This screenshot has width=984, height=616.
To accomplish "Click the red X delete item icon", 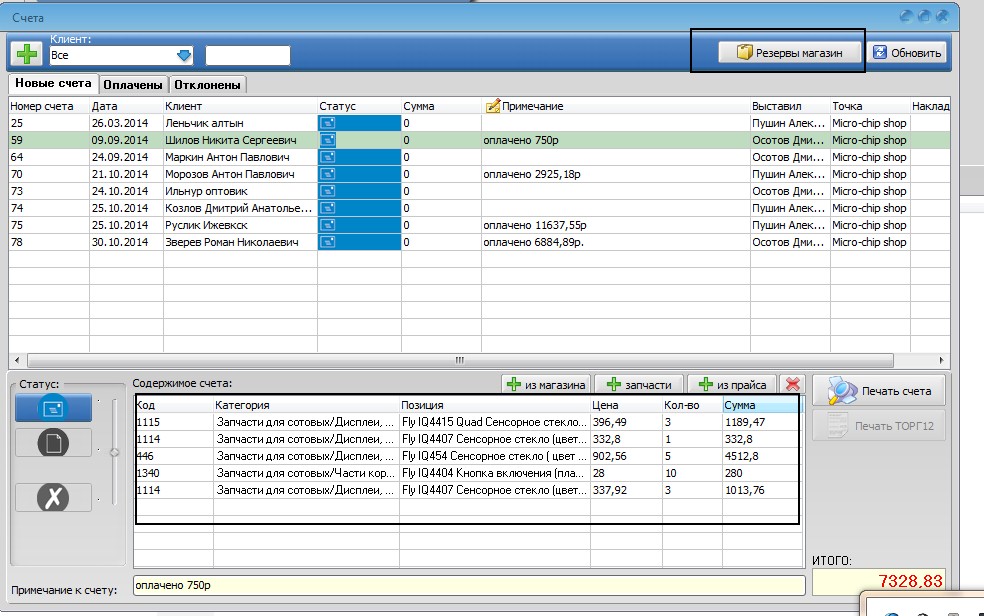I will click(793, 385).
